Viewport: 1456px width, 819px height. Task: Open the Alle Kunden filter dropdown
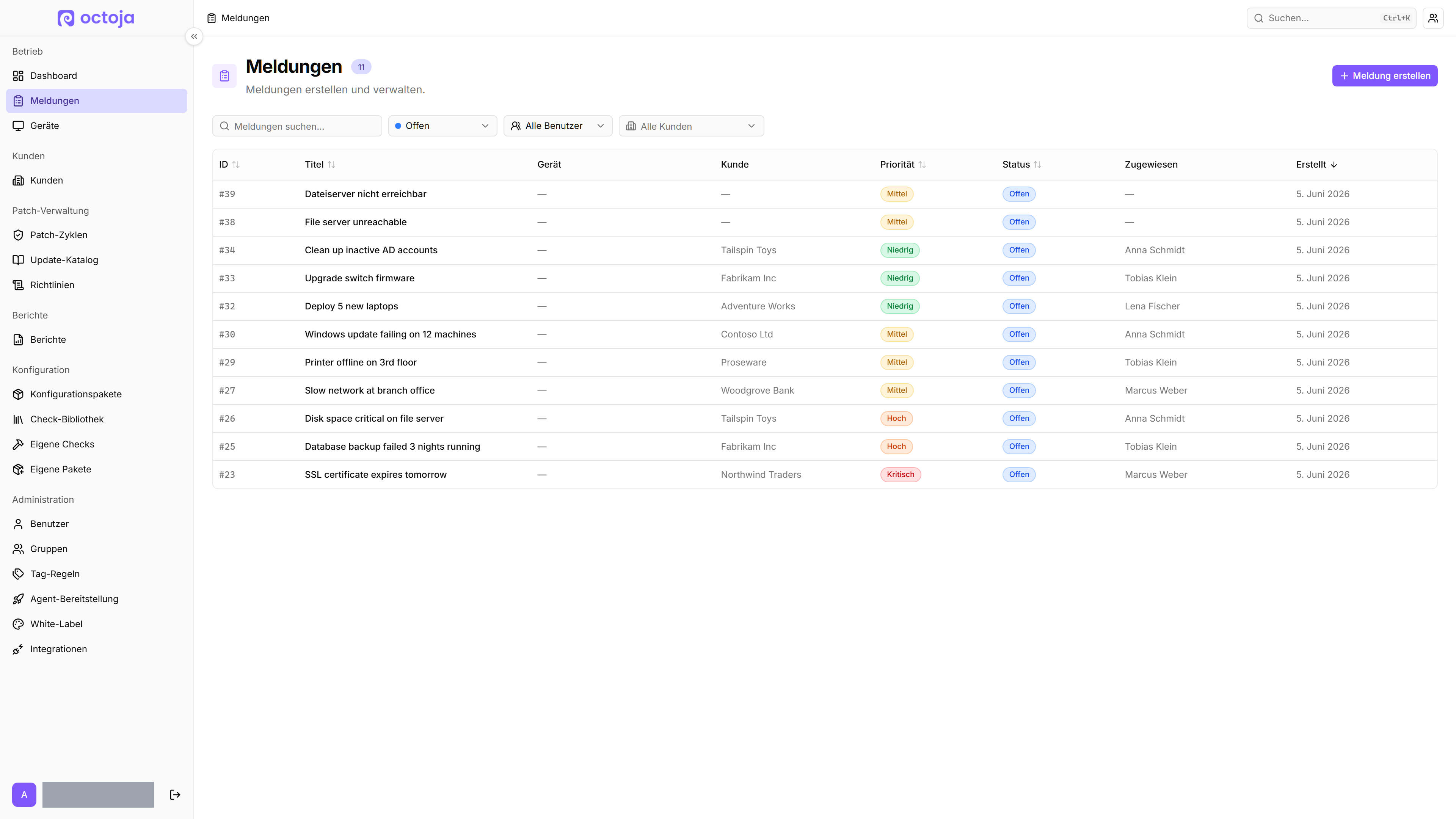tap(691, 126)
